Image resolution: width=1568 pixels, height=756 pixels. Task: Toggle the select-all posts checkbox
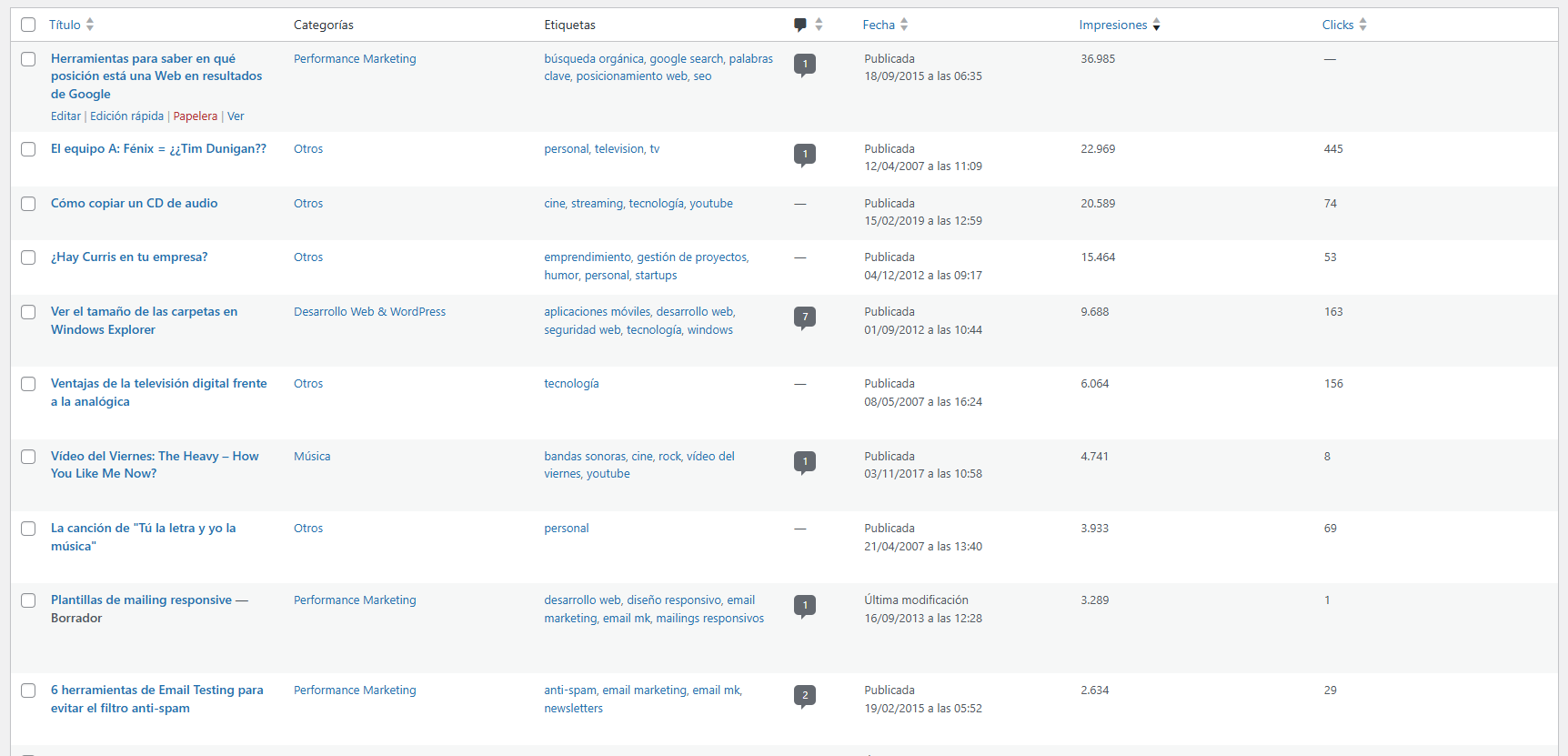pyautogui.click(x=28, y=25)
